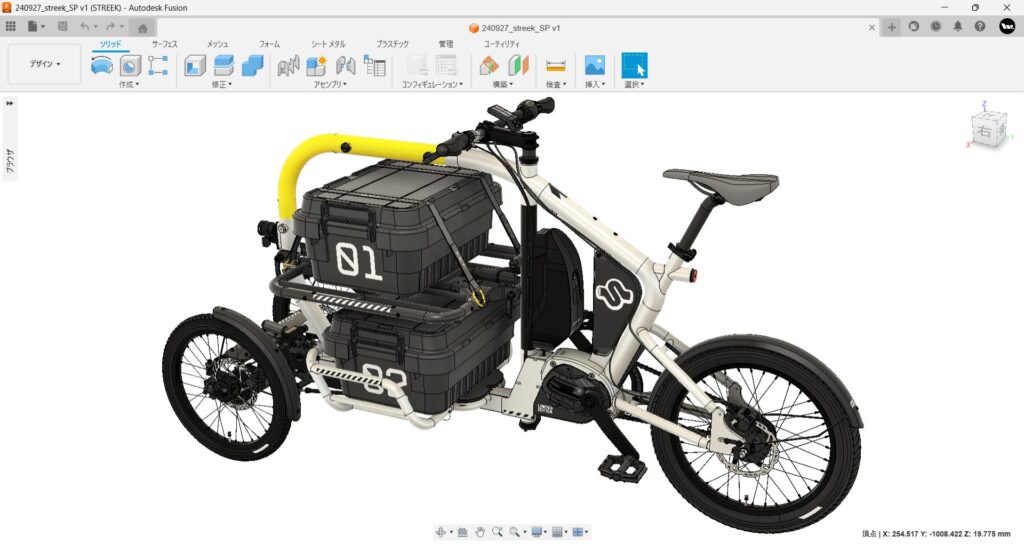Open the notifications bell icon
Viewport: 1024px width, 544px height.
coord(958,27)
